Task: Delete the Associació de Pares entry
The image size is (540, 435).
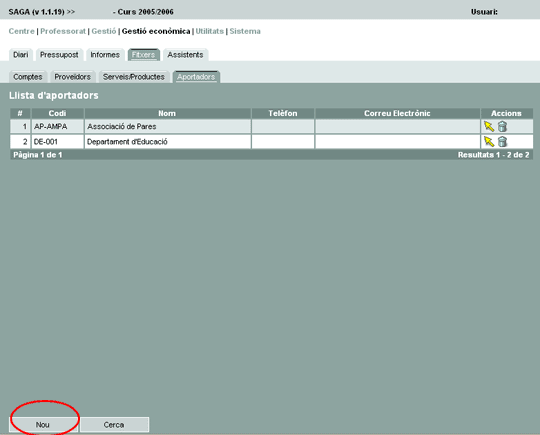Action: tap(502, 126)
